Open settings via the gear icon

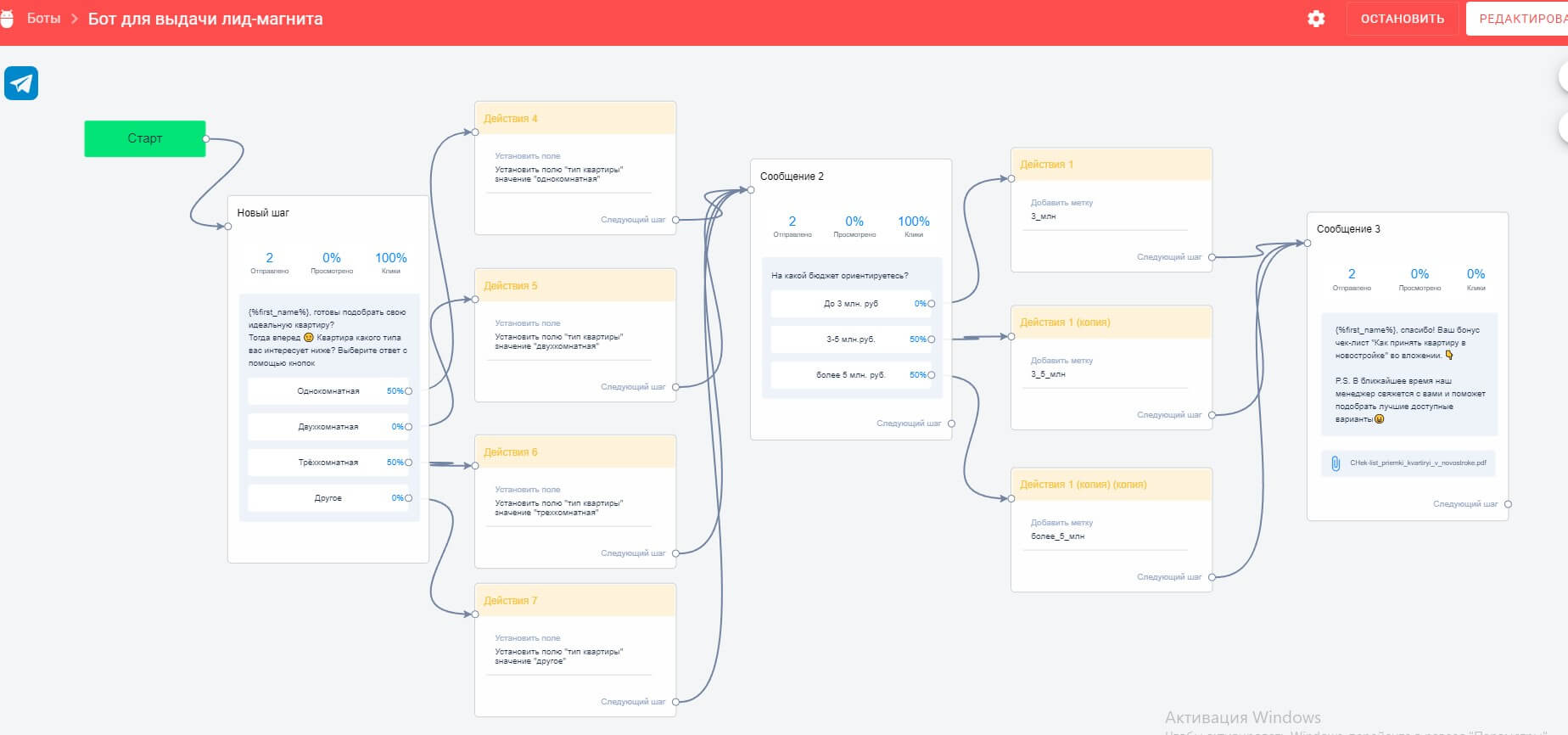tap(1316, 19)
